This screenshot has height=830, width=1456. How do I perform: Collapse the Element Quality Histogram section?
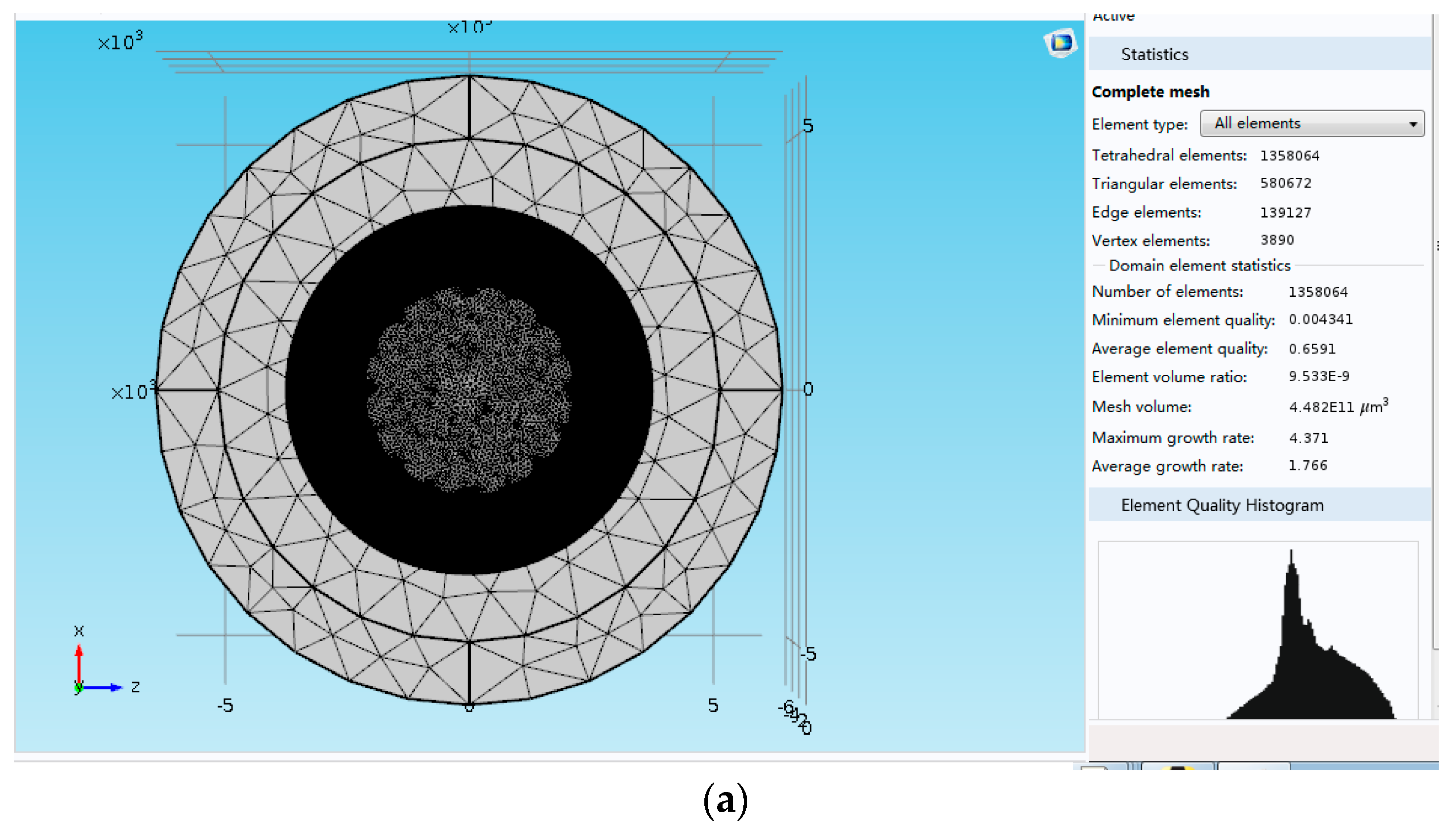point(1221,505)
